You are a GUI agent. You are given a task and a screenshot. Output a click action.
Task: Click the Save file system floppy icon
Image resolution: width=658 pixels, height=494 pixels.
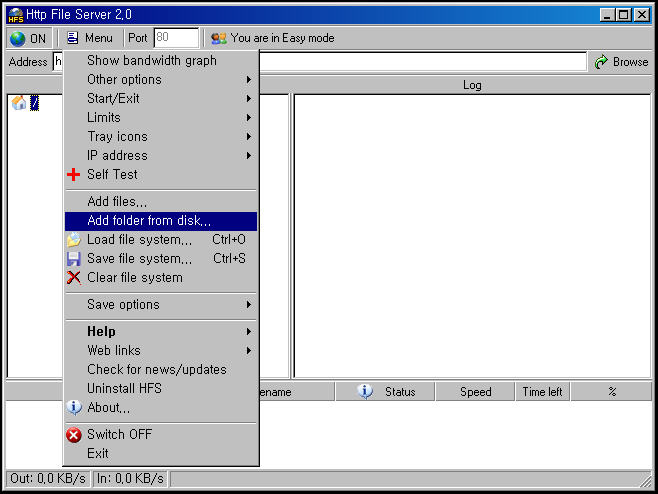74,259
